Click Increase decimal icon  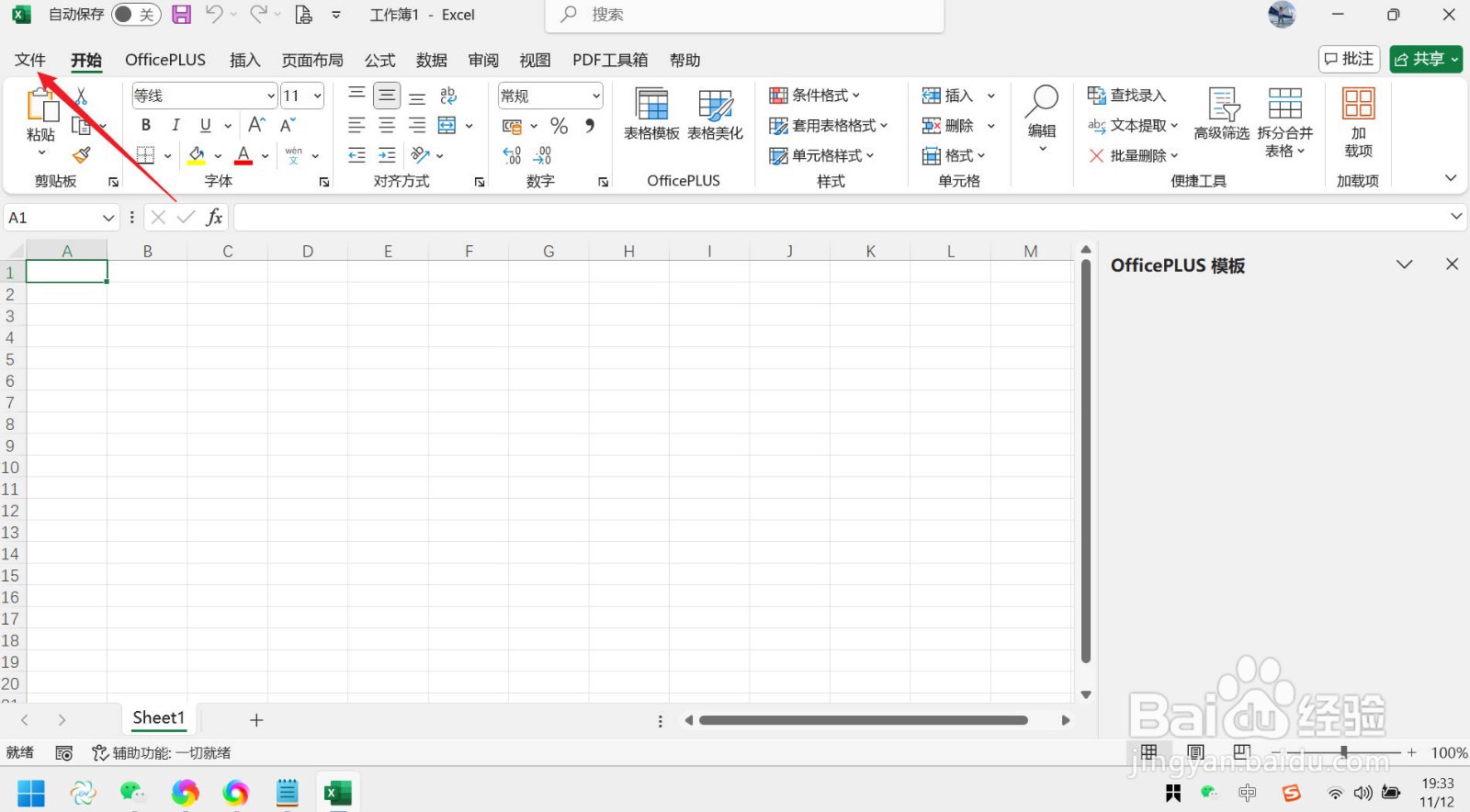click(x=512, y=155)
